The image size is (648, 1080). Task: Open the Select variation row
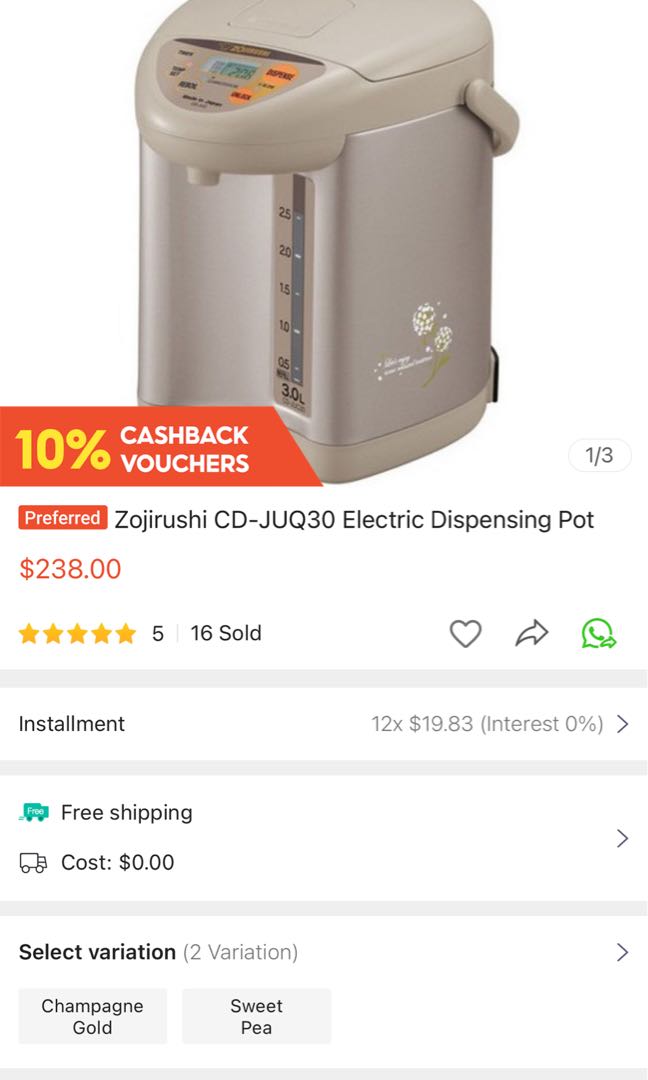pos(324,952)
